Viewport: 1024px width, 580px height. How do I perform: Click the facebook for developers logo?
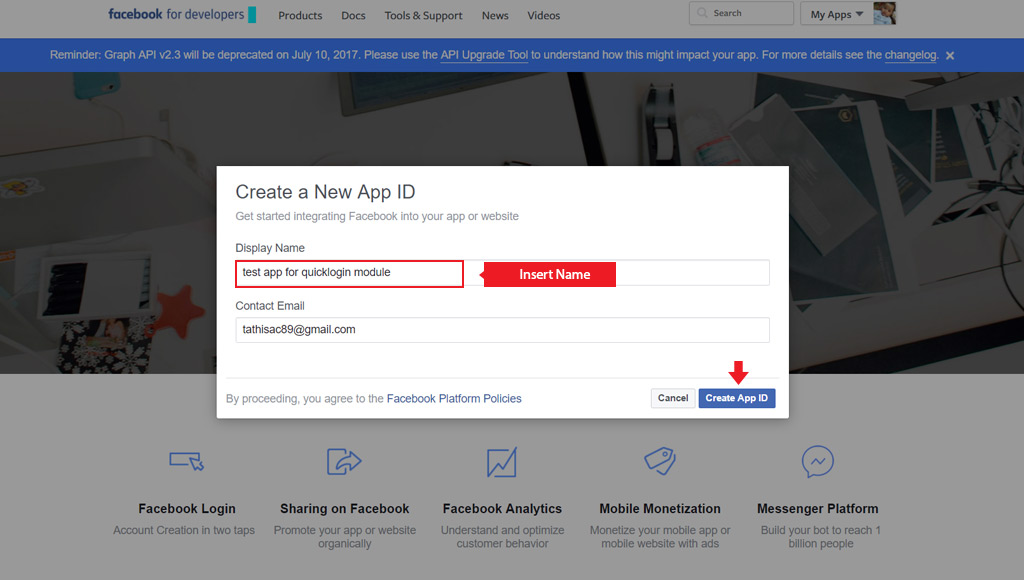pos(182,14)
